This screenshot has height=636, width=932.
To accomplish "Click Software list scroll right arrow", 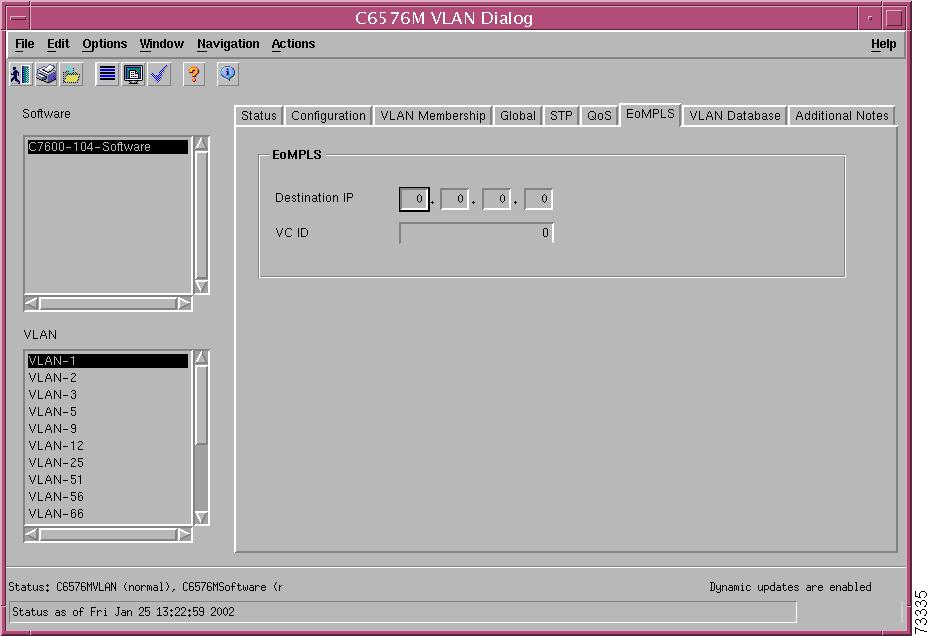I will [x=184, y=304].
